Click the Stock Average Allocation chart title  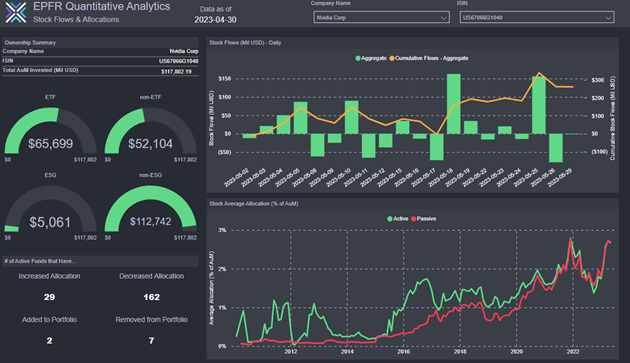(254, 204)
